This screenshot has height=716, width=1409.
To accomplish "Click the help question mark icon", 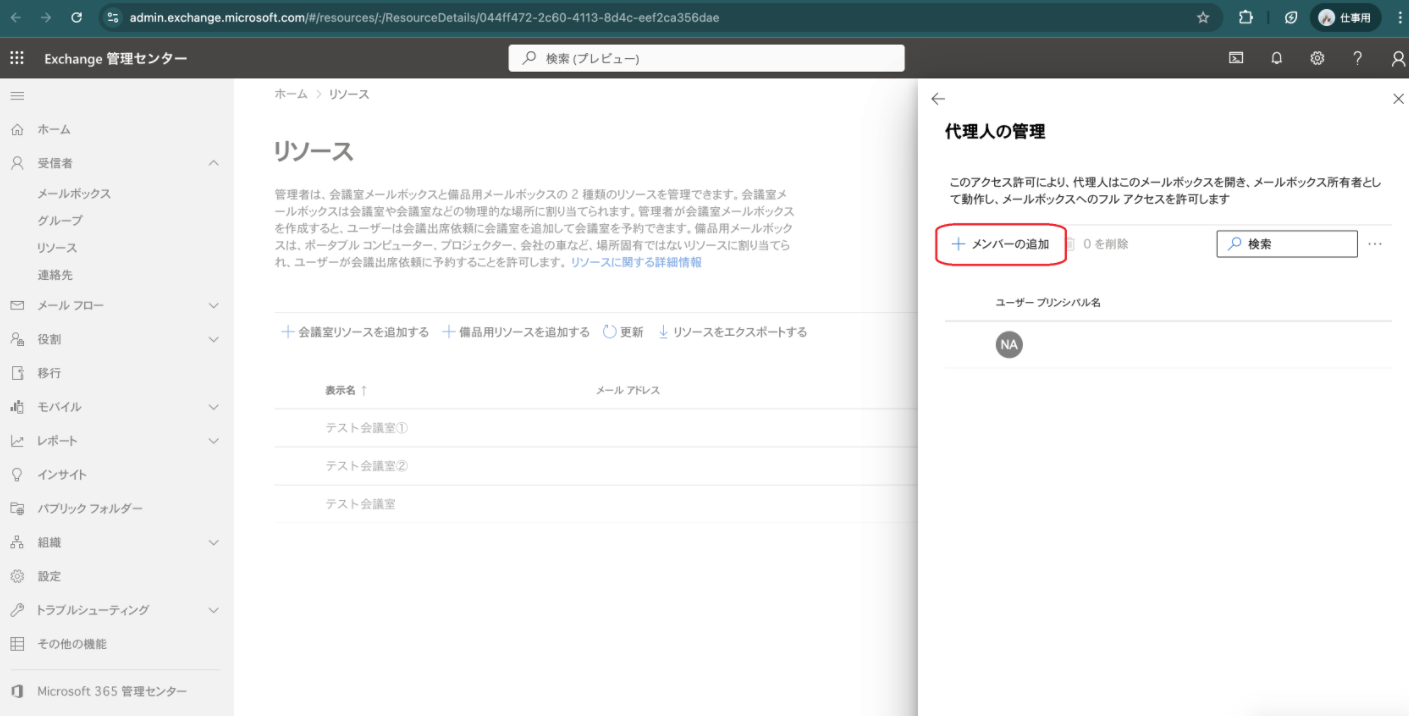I will (1357, 58).
